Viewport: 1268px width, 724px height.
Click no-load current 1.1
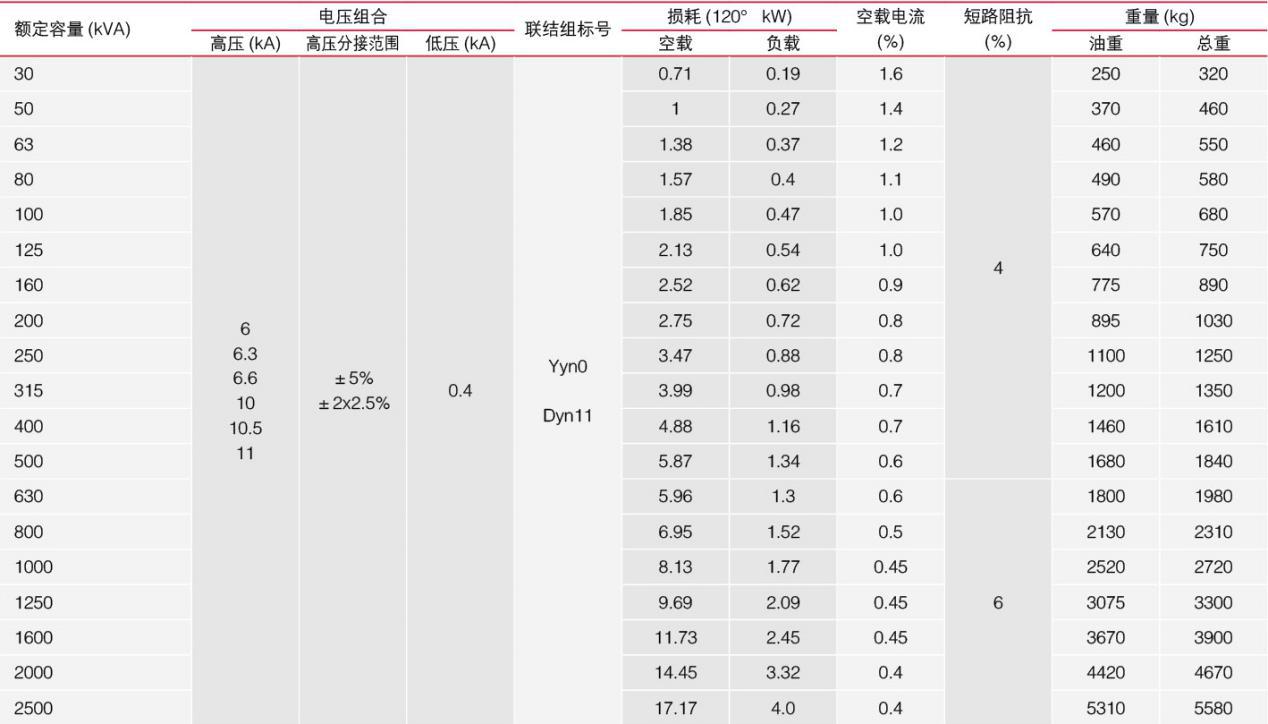890,179
